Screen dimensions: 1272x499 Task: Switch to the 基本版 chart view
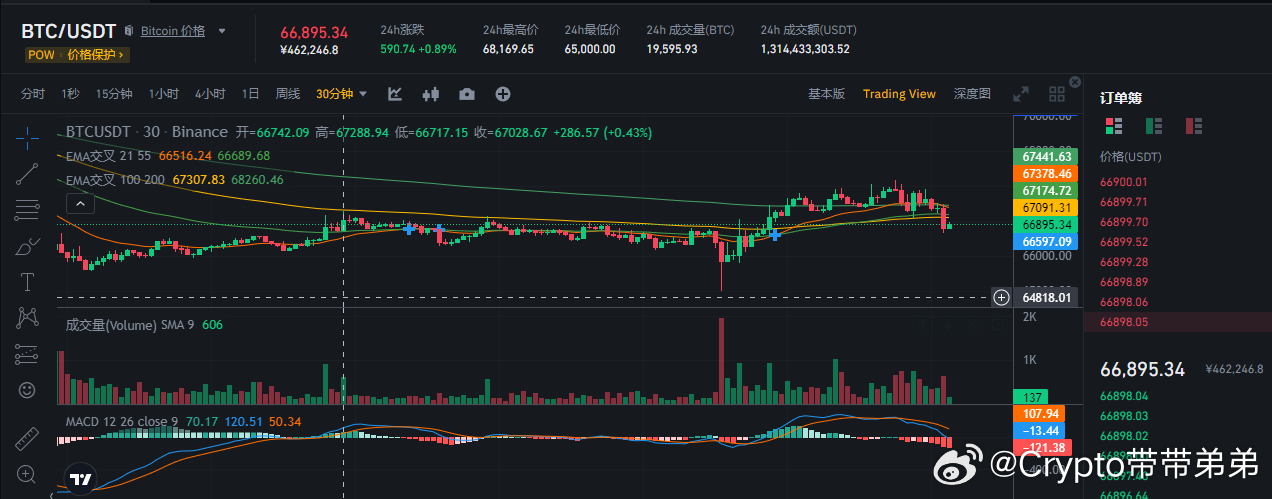[x=826, y=94]
